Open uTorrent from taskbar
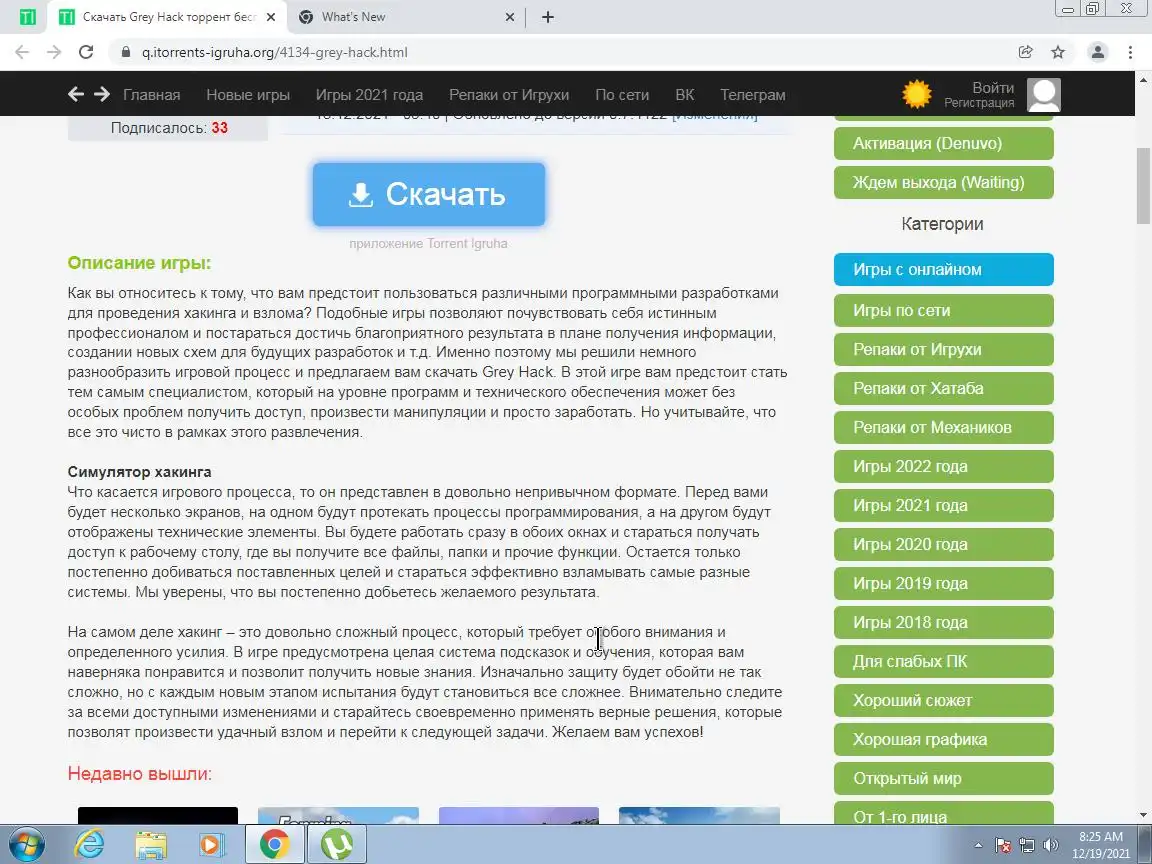The height and width of the screenshot is (864, 1152). click(x=336, y=844)
